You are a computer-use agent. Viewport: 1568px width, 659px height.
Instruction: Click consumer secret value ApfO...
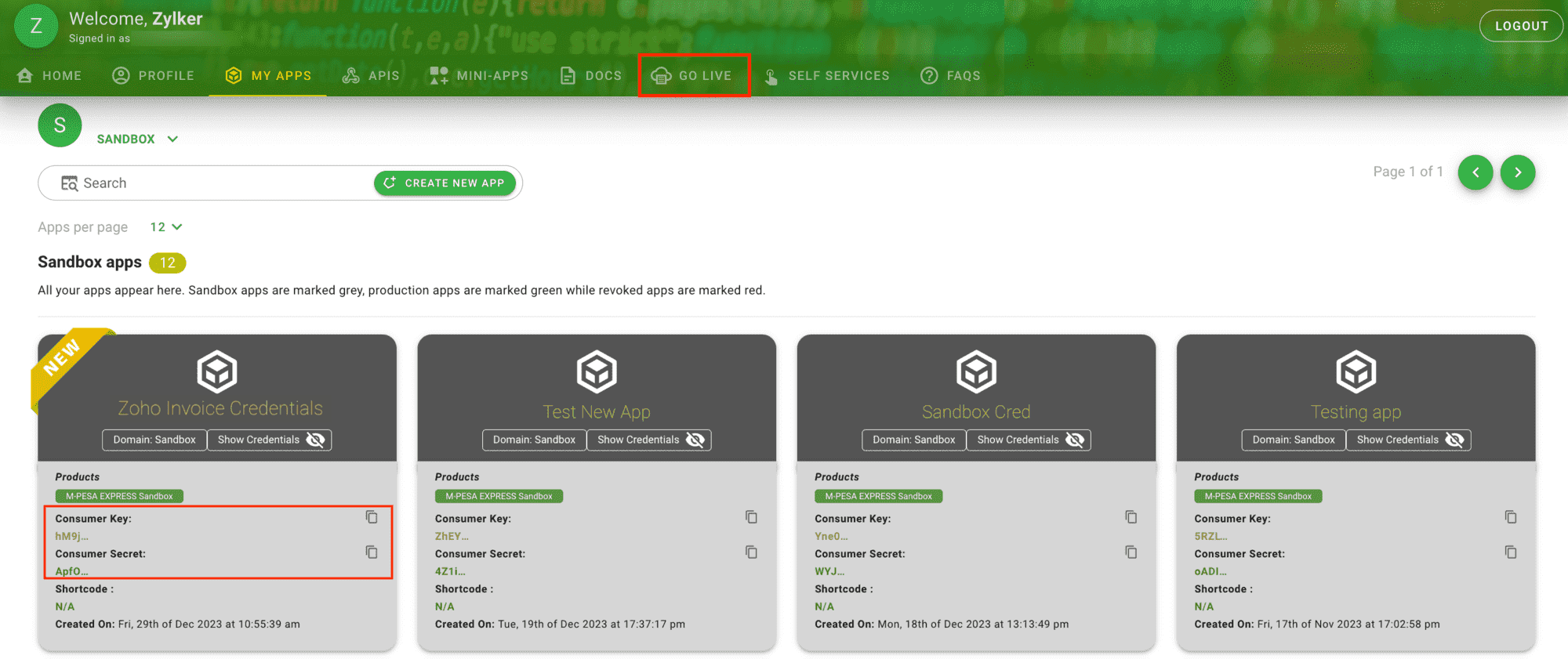pos(71,572)
